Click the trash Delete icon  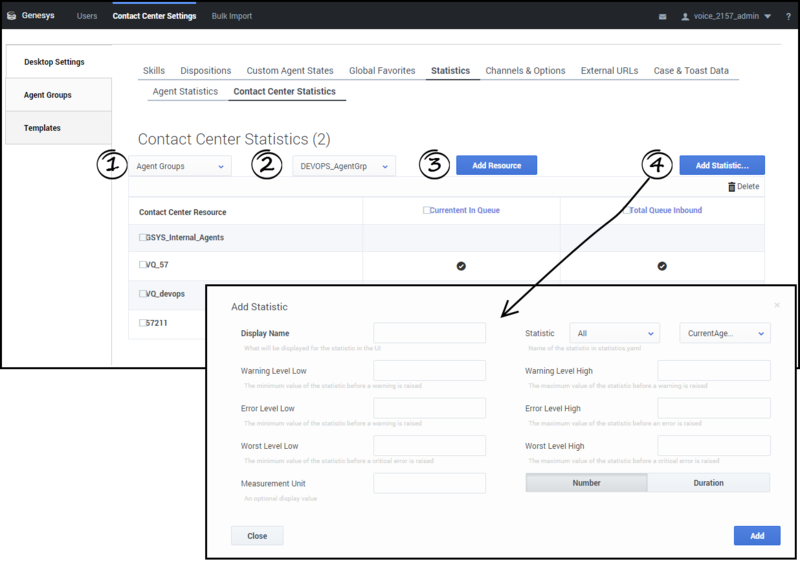pos(732,187)
